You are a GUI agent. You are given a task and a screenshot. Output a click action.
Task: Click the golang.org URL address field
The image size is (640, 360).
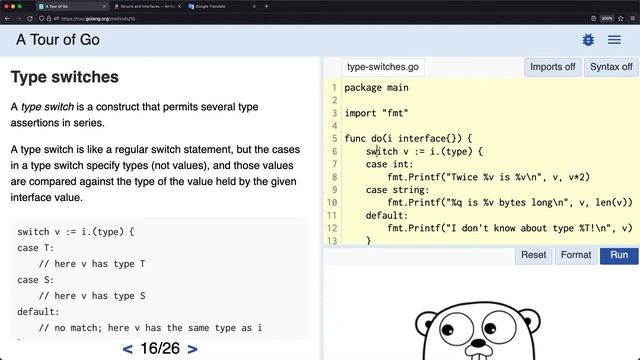pos(98,18)
